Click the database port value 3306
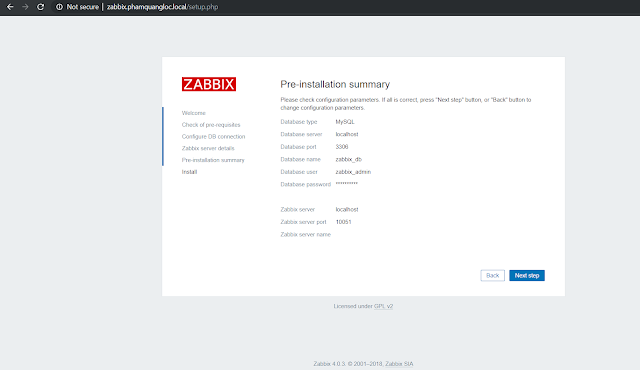 pyautogui.click(x=342, y=147)
